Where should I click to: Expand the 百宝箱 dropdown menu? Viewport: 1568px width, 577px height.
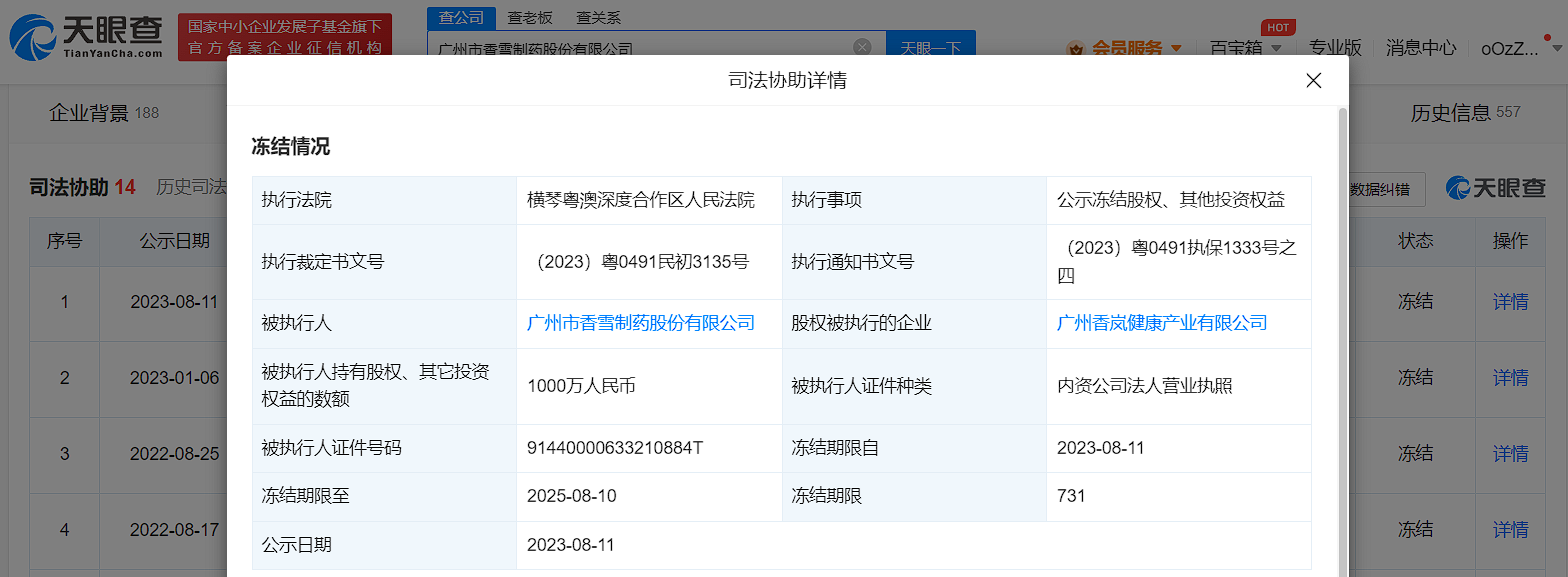[1275, 48]
